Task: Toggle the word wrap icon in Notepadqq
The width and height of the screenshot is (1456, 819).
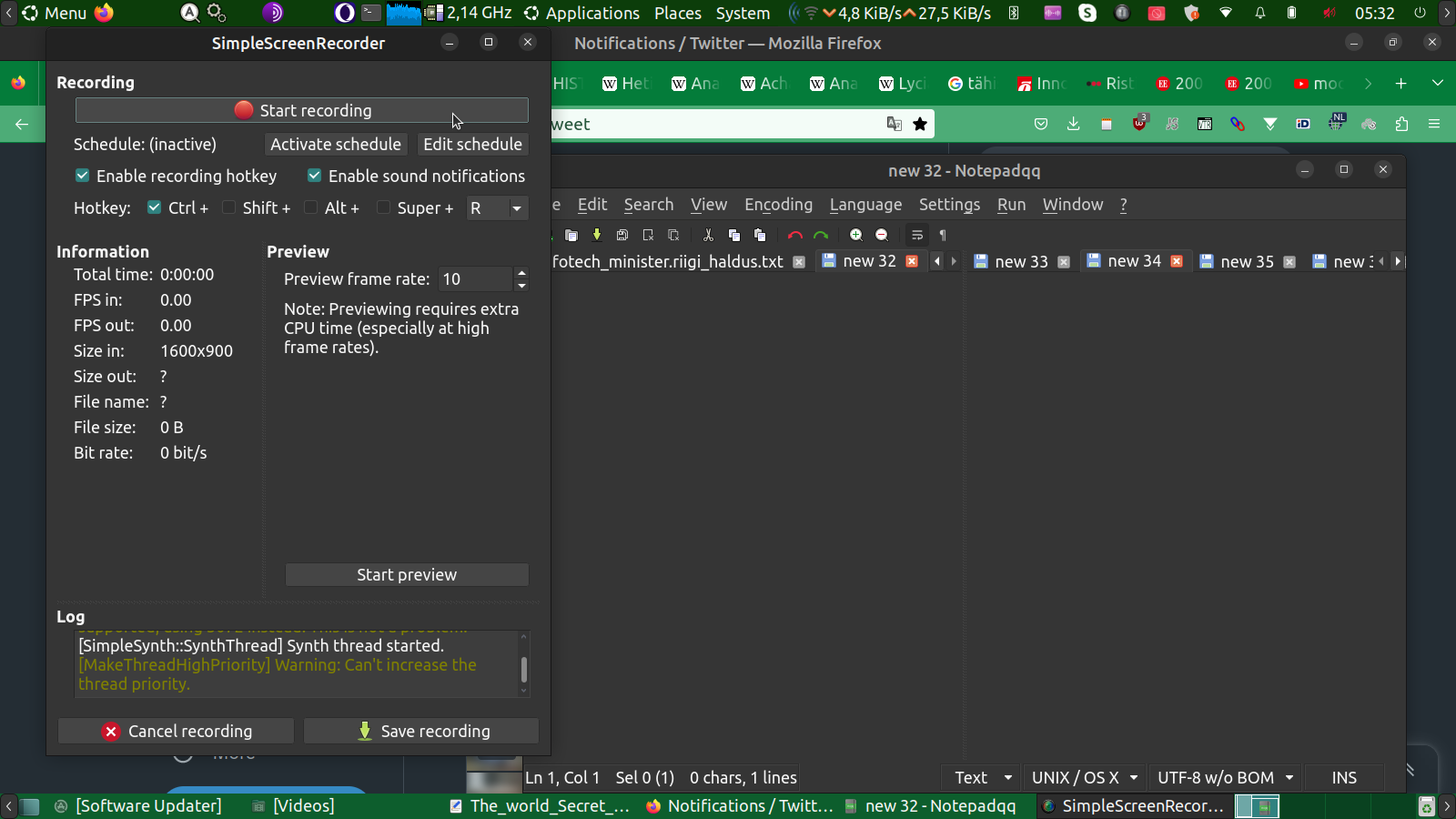Action: (917, 235)
